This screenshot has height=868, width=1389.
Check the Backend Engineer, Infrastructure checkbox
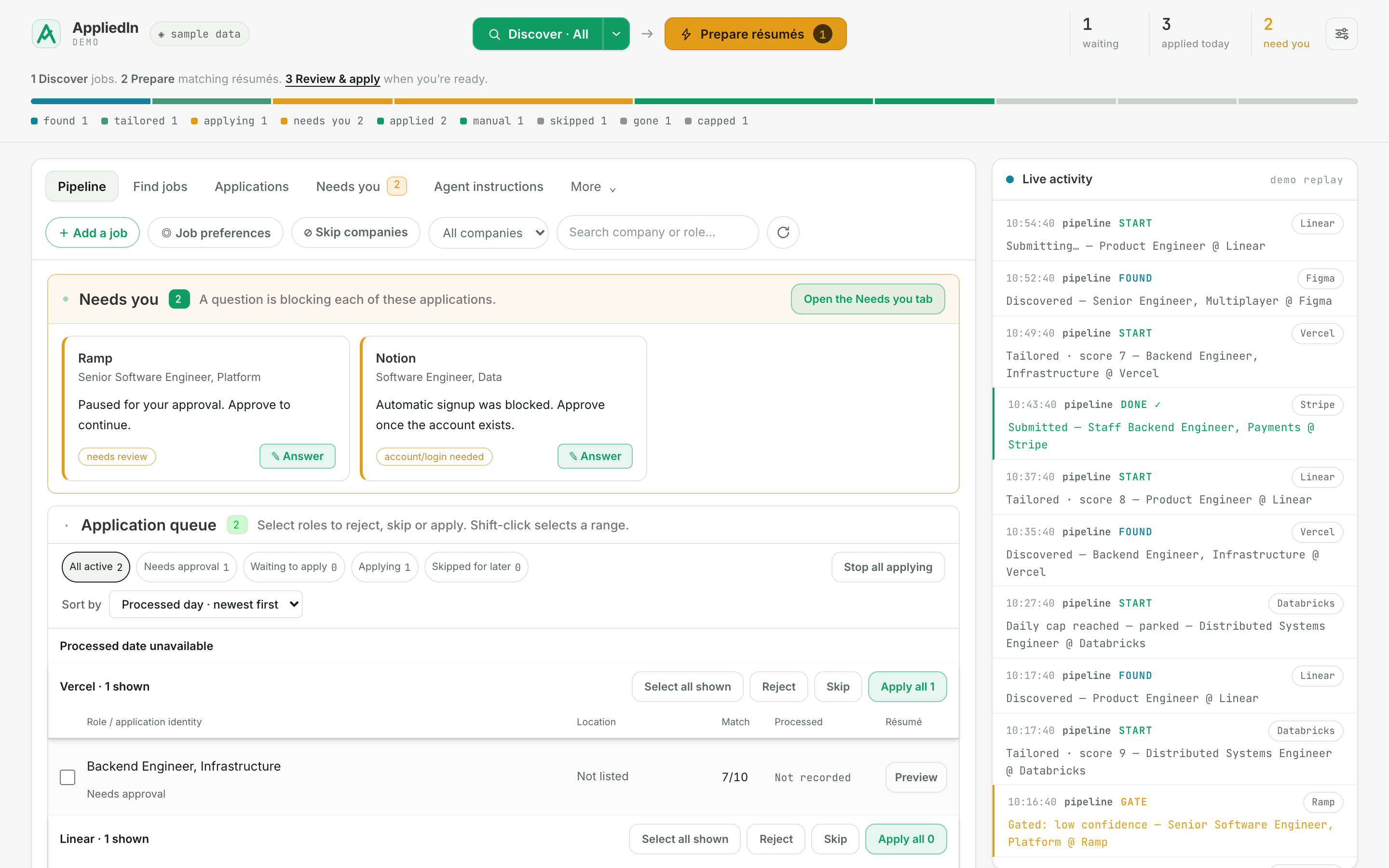(68, 777)
